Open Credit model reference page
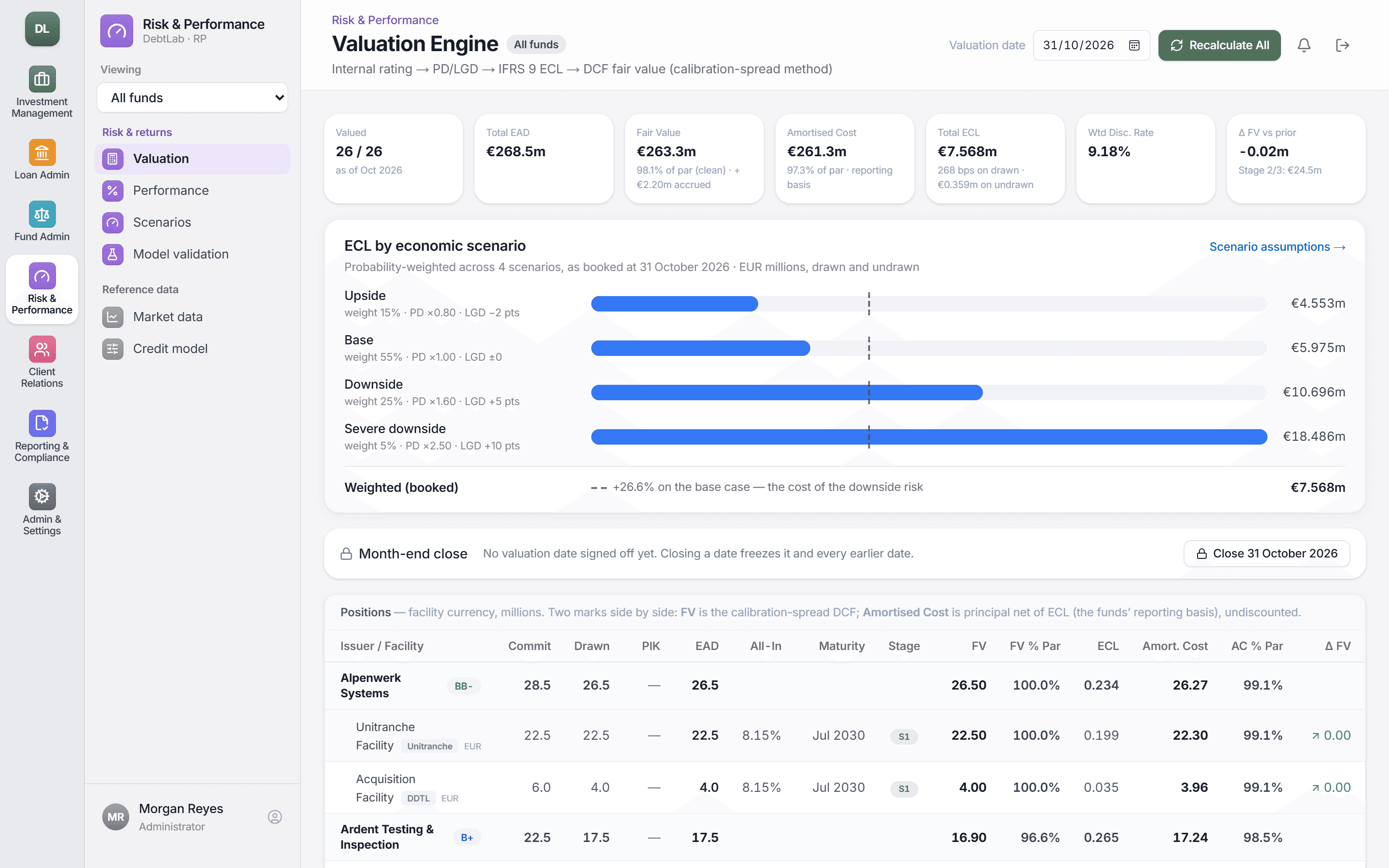 point(192,349)
